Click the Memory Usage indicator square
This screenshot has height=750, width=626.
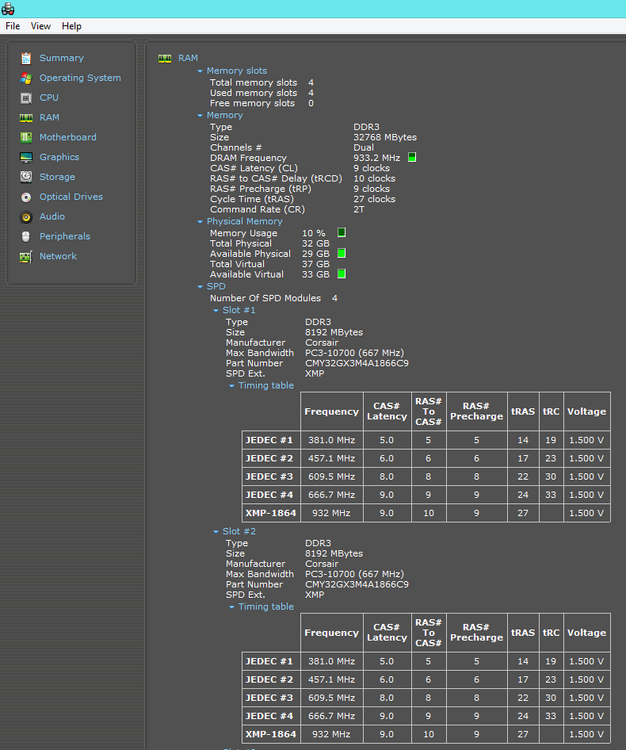tap(341, 232)
